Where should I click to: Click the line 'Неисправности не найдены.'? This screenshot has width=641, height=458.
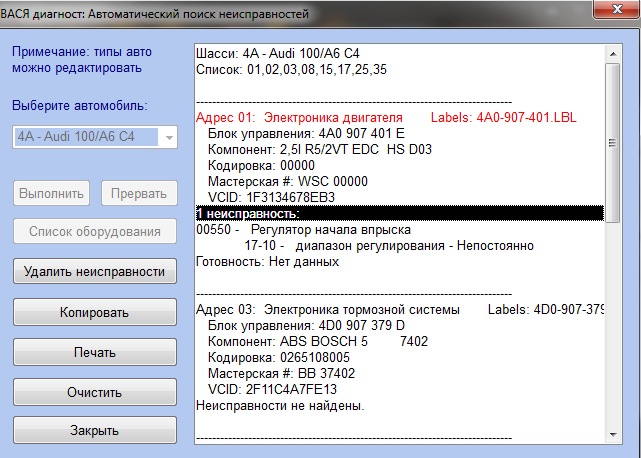point(280,406)
